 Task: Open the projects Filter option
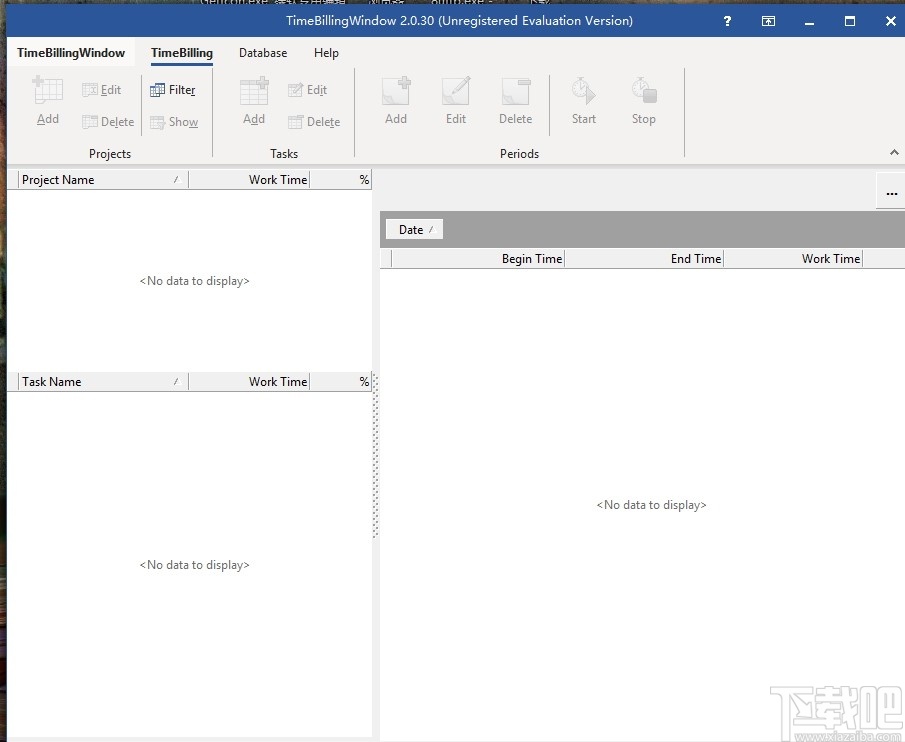(x=173, y=90)
